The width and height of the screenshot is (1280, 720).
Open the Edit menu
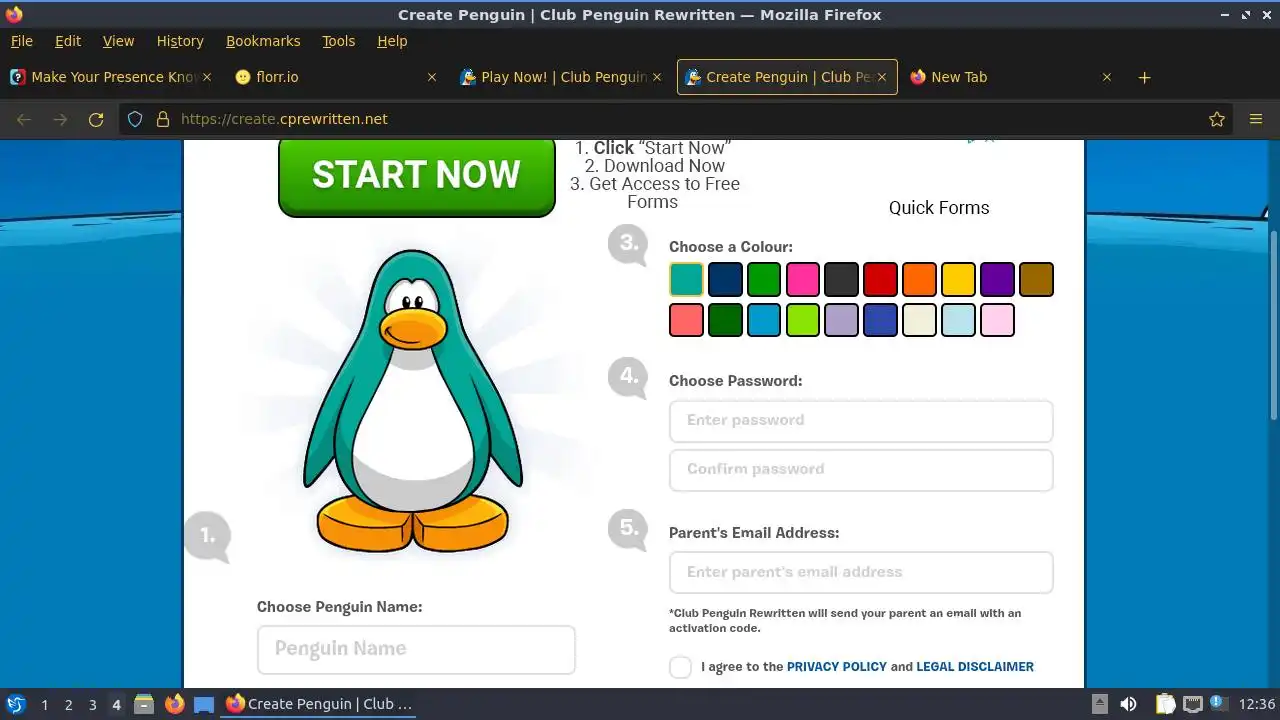(68, 41)
